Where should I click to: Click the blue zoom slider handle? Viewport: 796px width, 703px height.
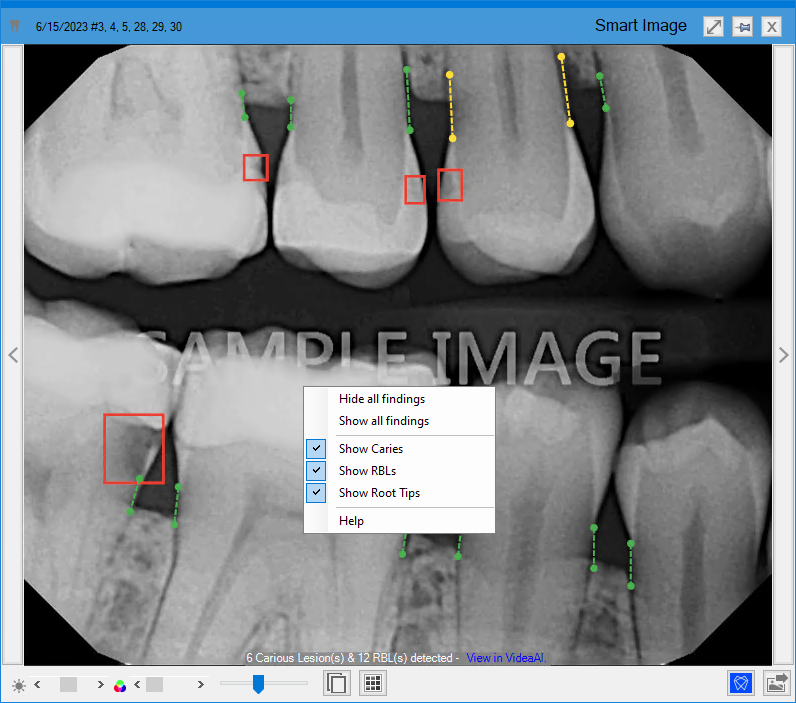(258, 684)
